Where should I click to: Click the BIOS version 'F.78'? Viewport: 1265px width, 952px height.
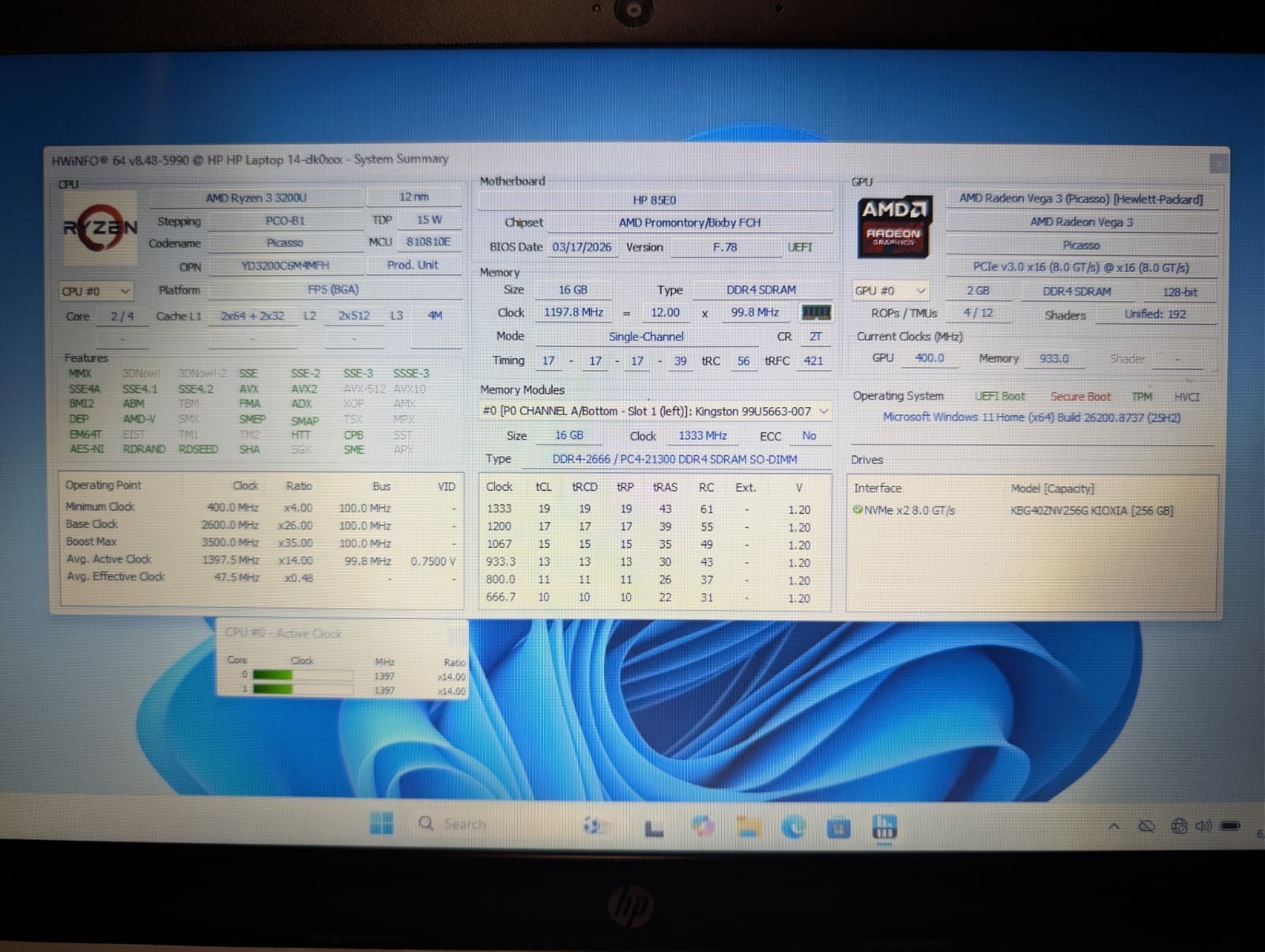tap(725, 247)
